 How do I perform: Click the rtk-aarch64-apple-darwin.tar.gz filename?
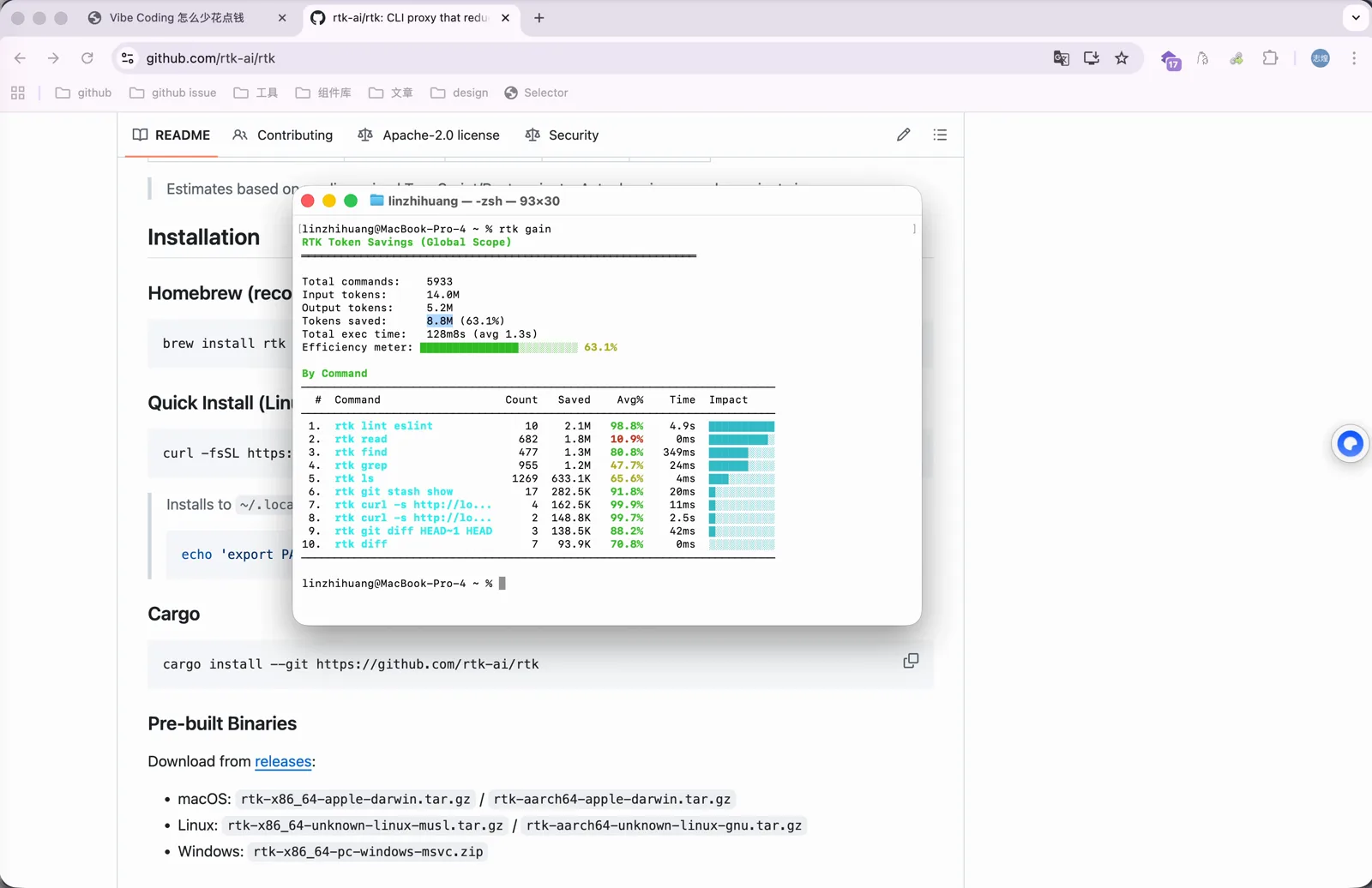pyautogui.click(x=612, y=799)
